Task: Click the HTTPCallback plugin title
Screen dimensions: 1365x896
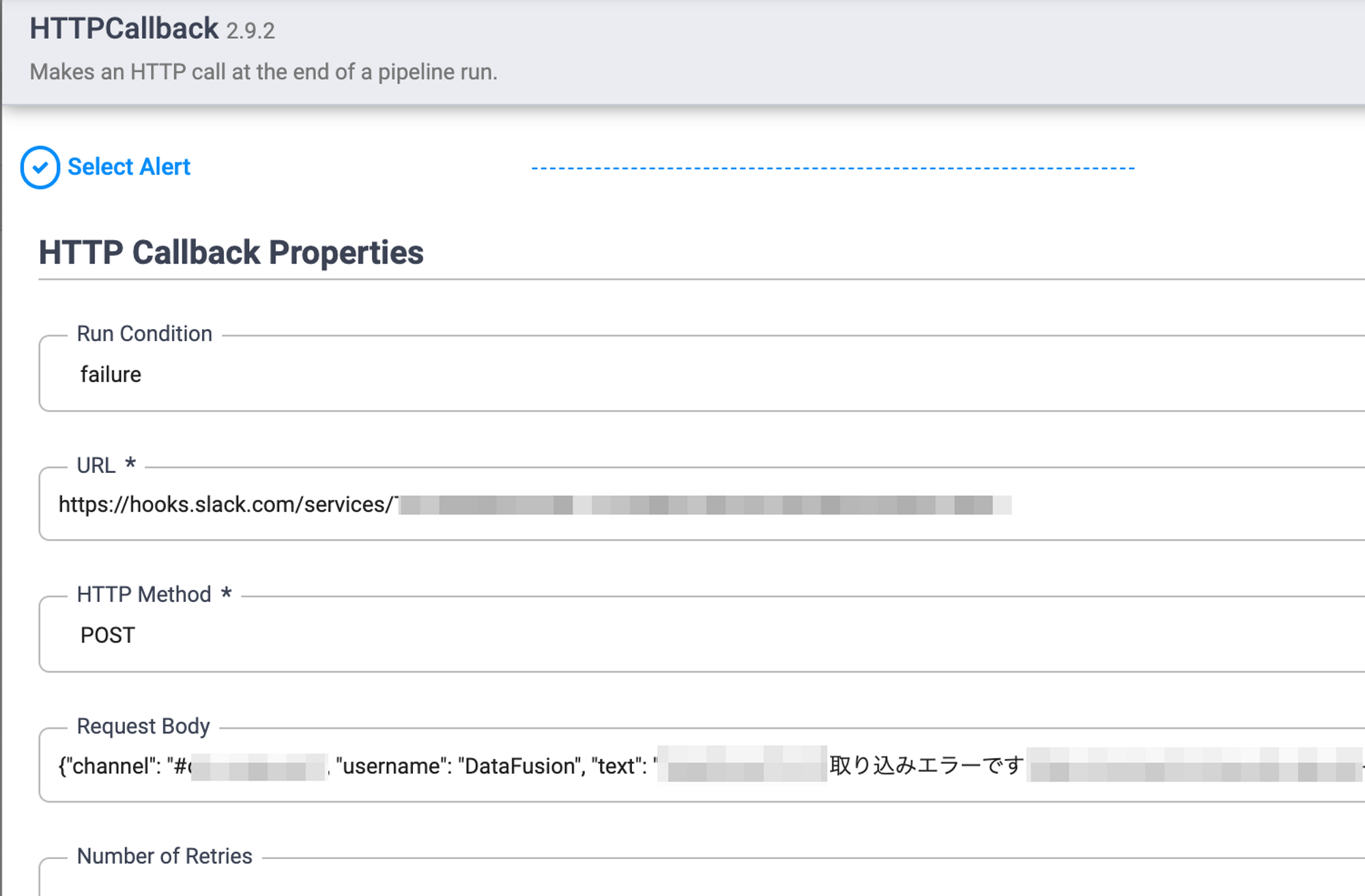Action: (124, 29)
